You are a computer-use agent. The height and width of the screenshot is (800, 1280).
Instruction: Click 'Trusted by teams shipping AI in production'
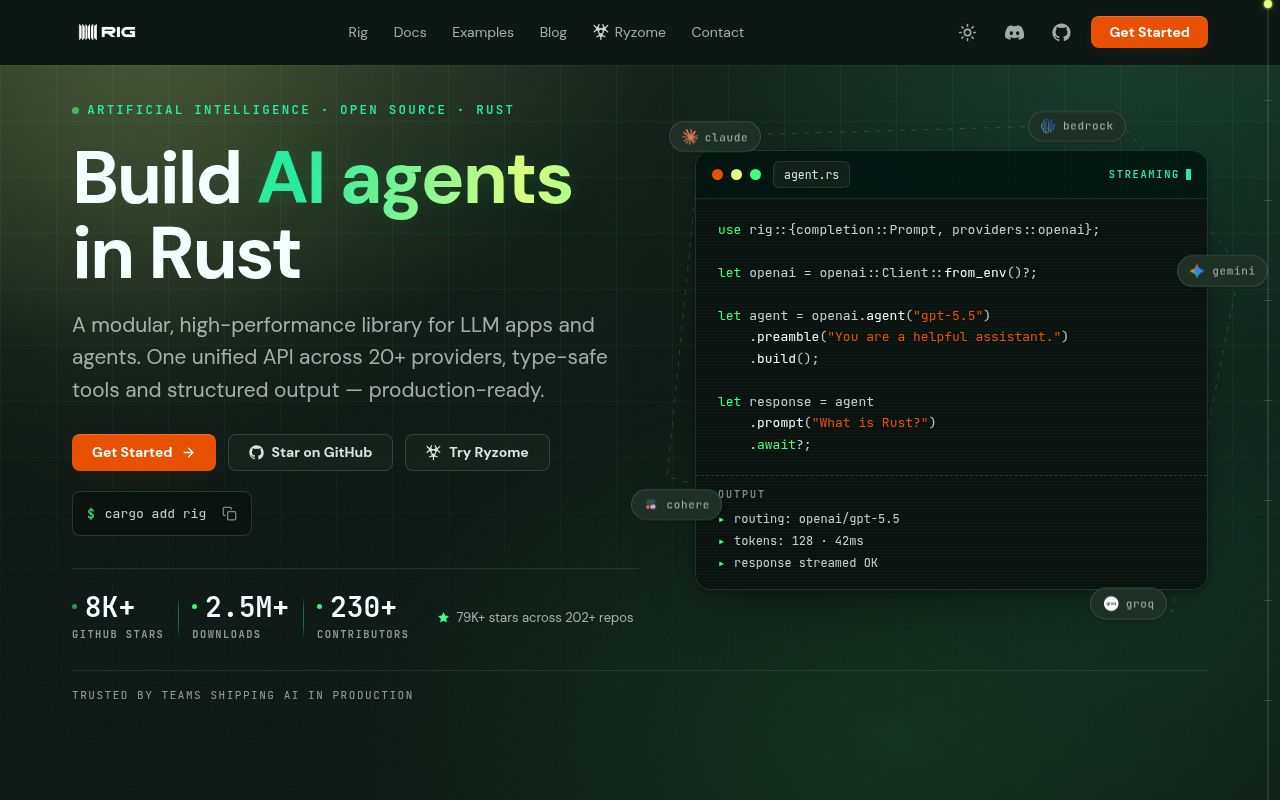(243, 695)
